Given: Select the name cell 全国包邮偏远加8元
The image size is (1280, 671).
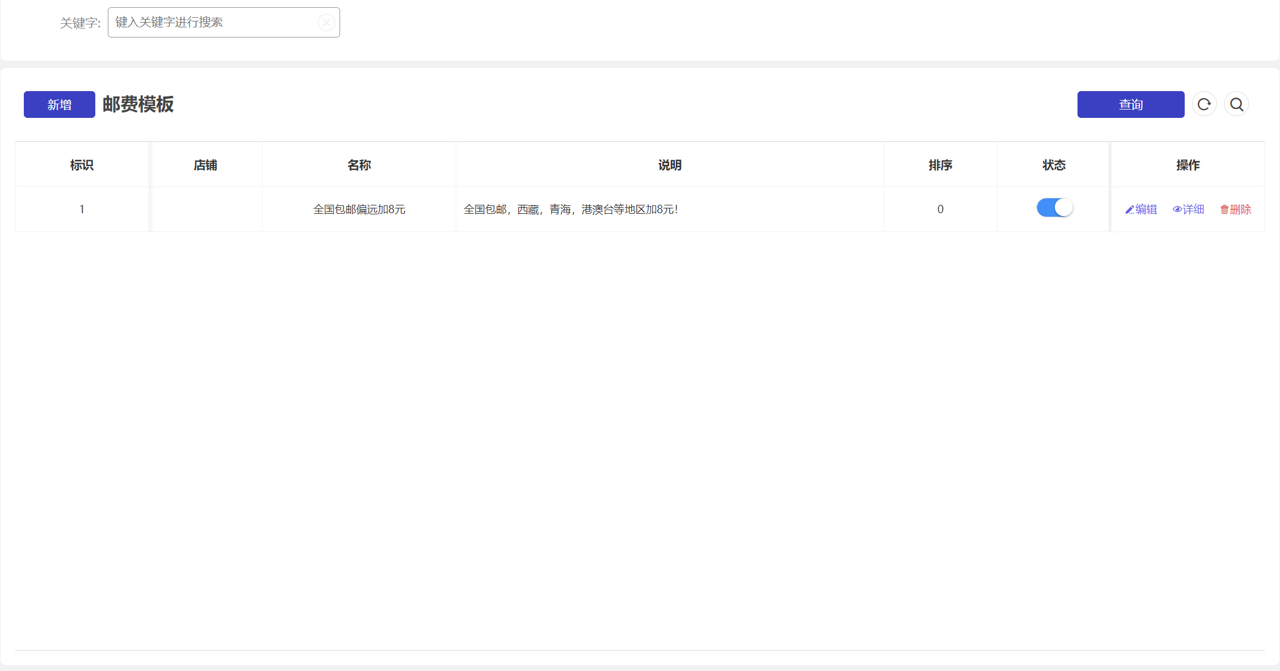Looking at the screenshot, I should click(359, 209).
